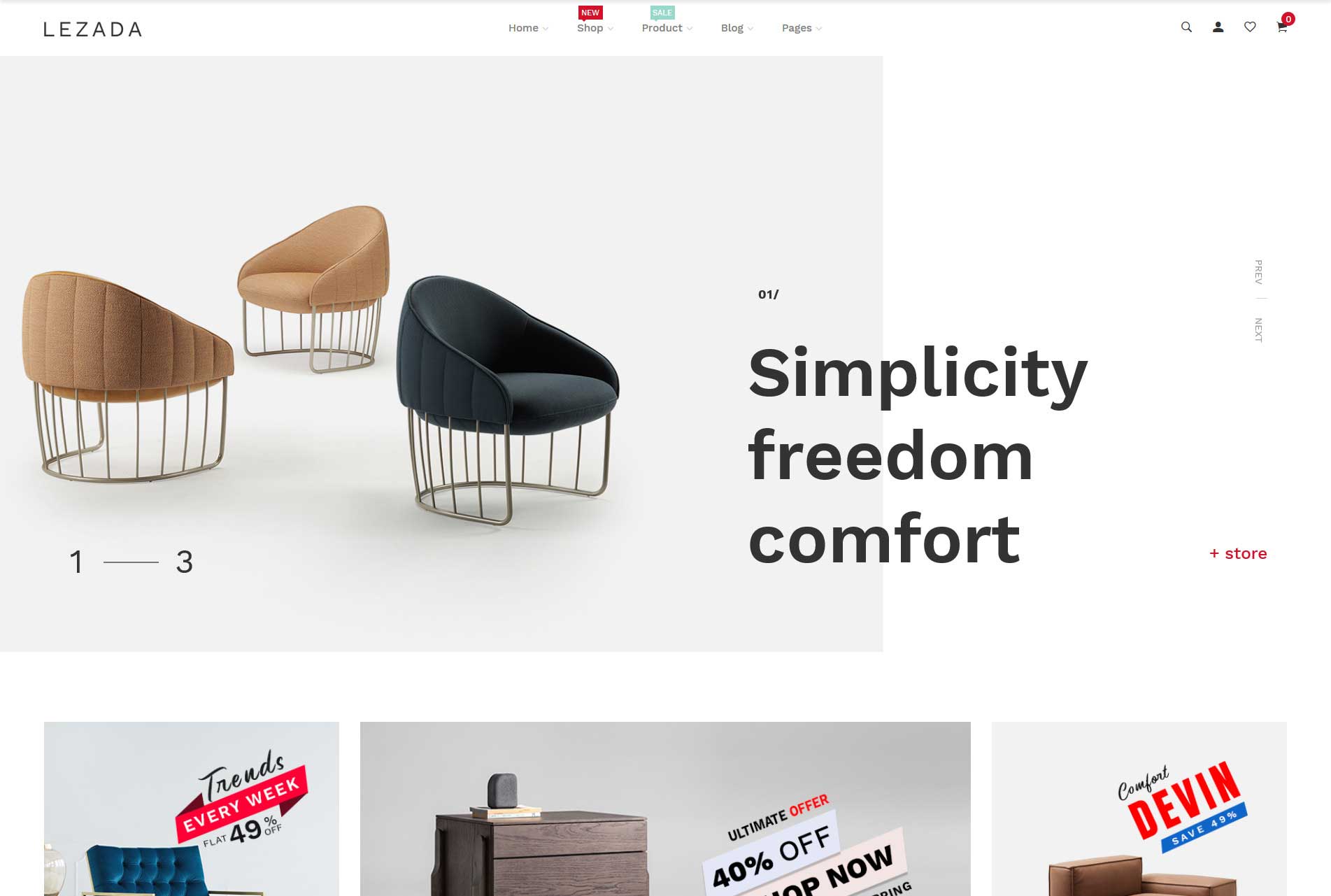Open the Comfort Devin sofa banner
1331x896 pixels.
click(x=1139, y=809)
